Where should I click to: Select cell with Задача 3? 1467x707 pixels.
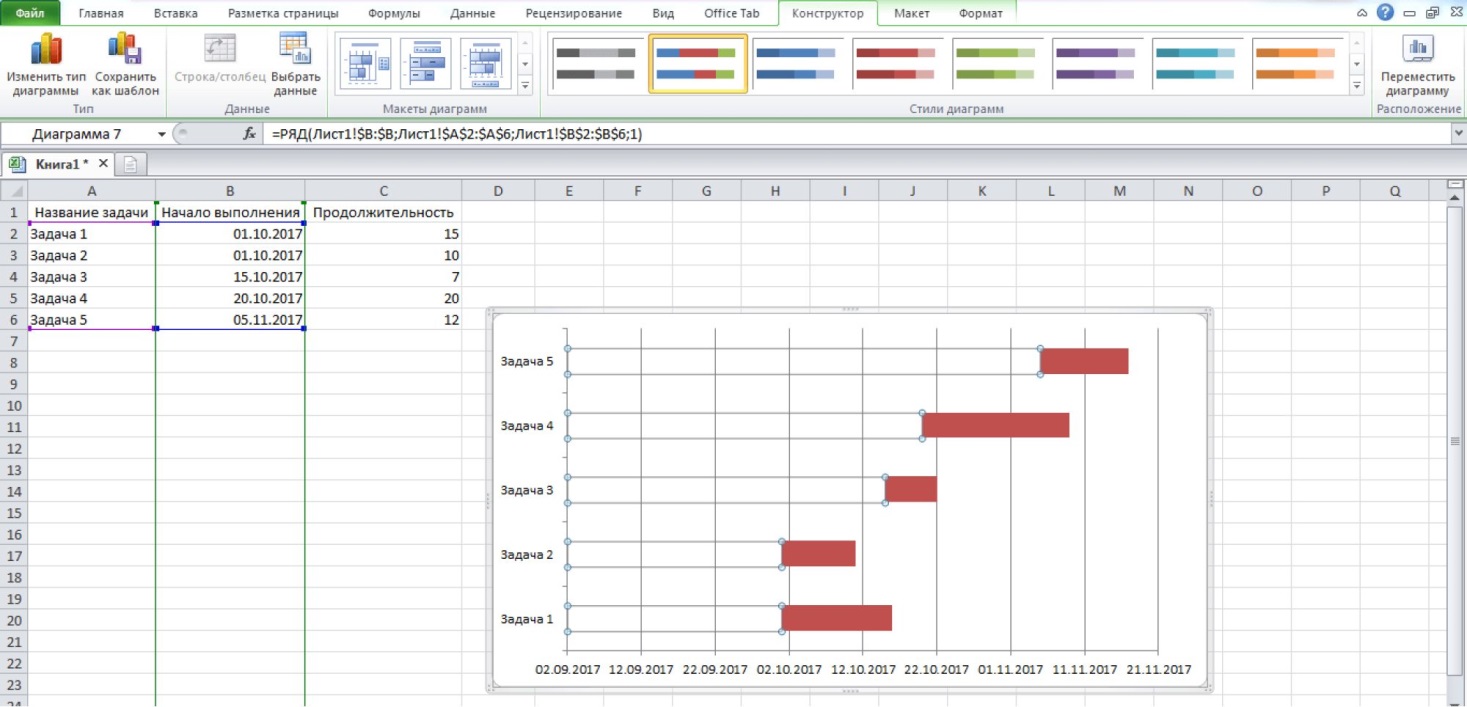coord(92,277)
